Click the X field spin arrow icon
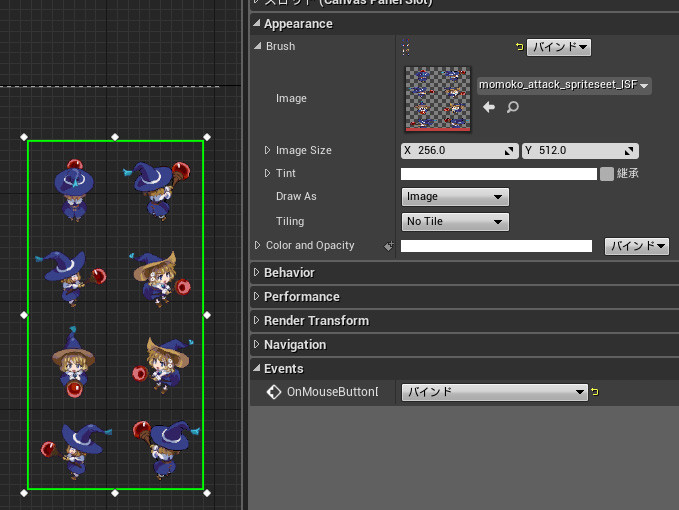This screenshot has height=510, width=679. (x=509, y=151)
